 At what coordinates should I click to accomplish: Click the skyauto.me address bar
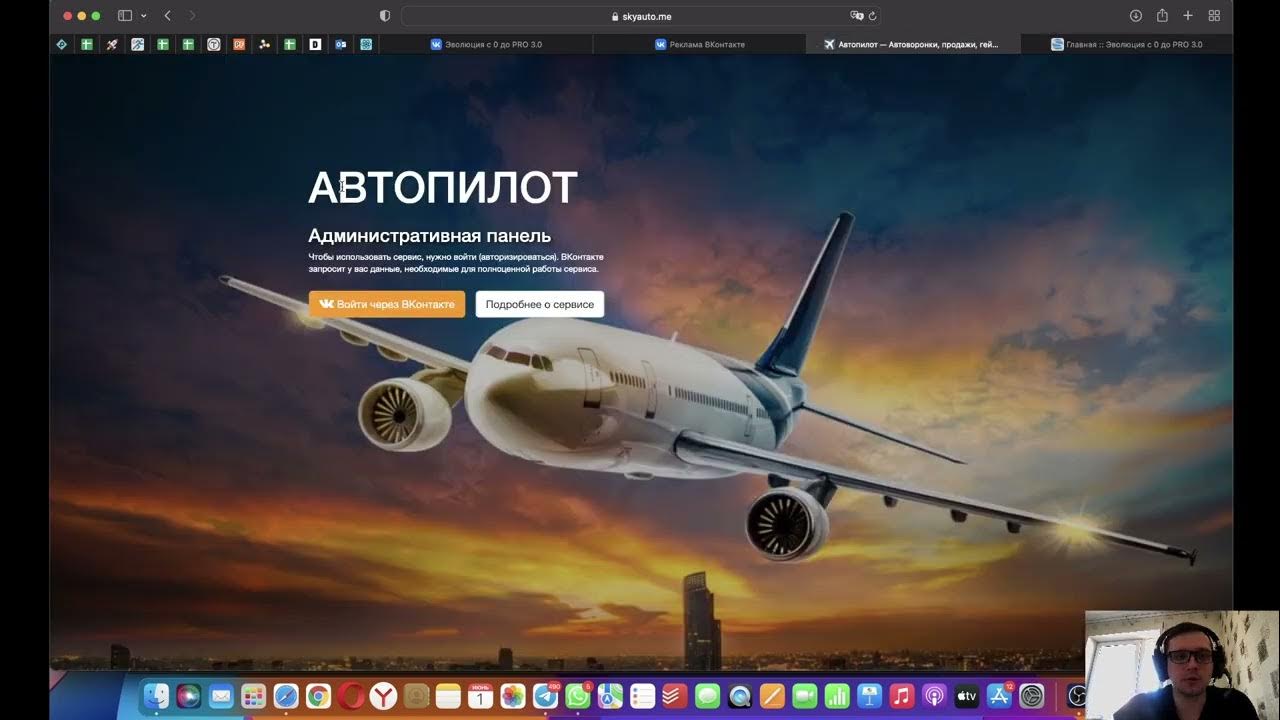[640, 16]
